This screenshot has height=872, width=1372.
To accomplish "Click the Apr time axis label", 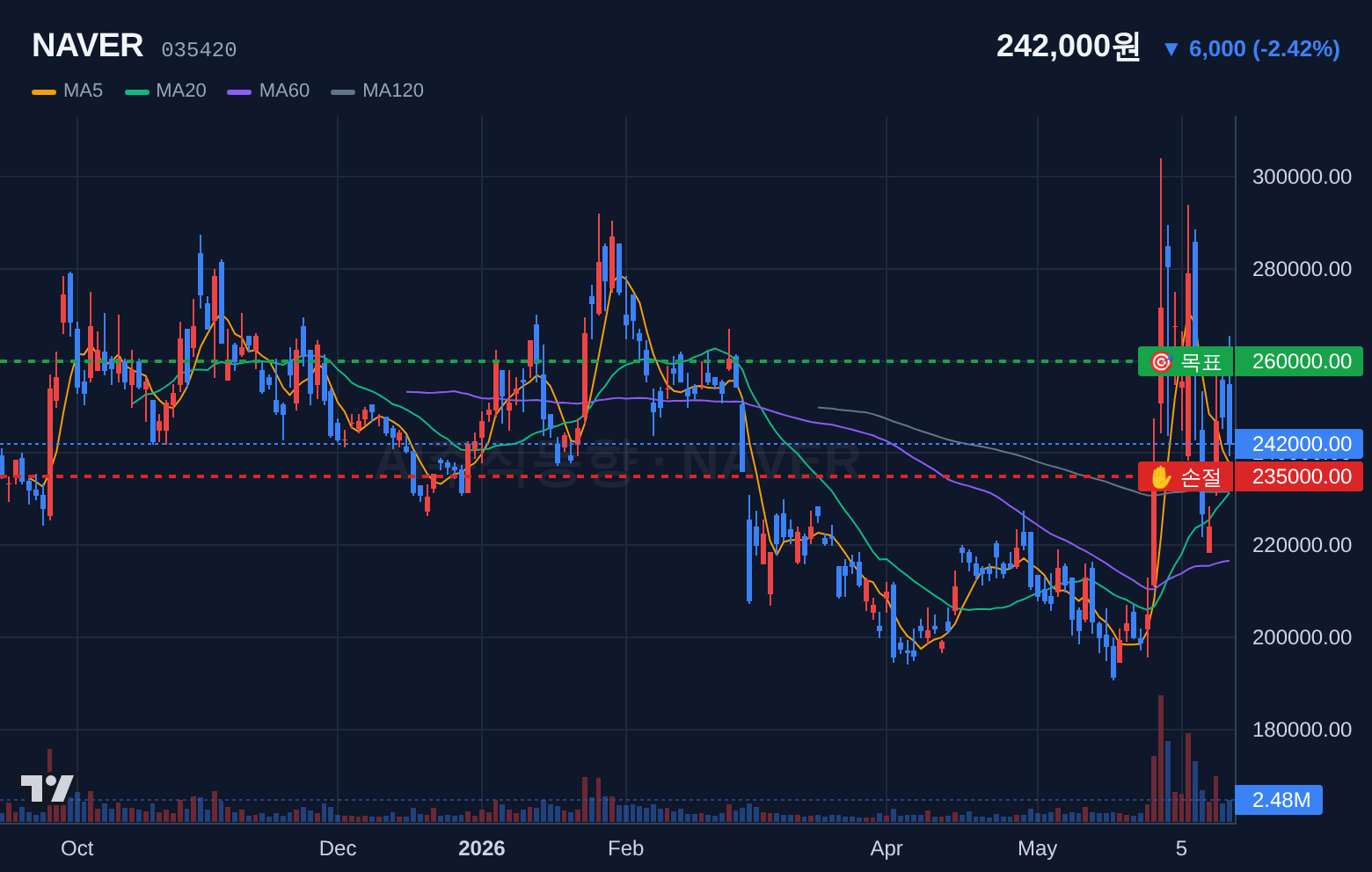I will pos(887,848).
